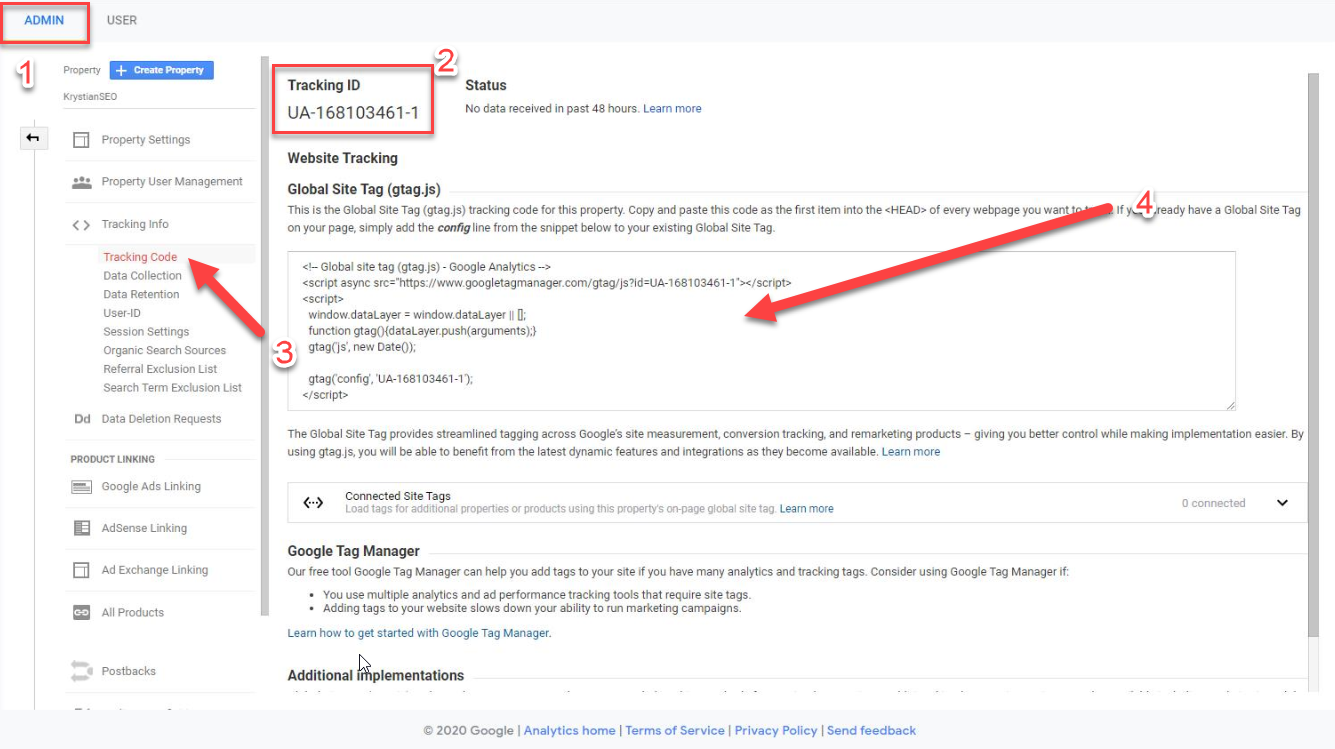Click inside the gtag.js tracking code box

[x=761, y=331]
